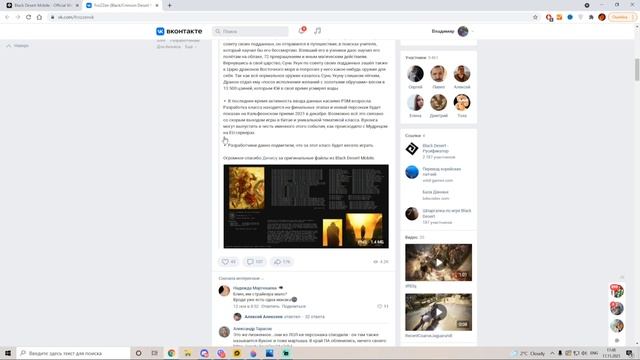Viewport: 640px width, 360px height.
Task: Click the VKontakte logo
Action: (179, 31)
